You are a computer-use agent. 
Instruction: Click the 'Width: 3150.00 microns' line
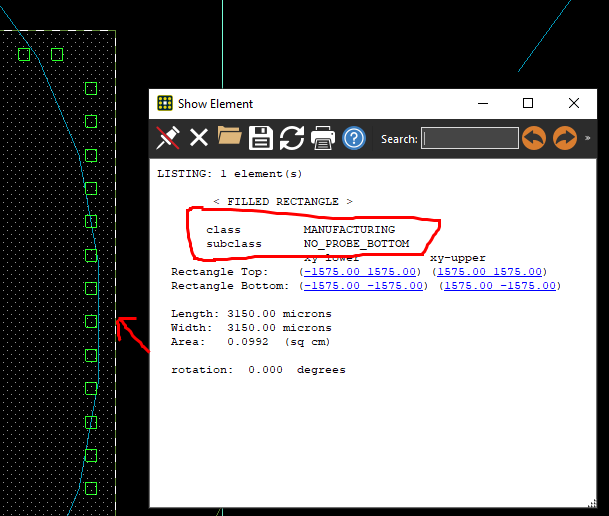pos(251,328)
